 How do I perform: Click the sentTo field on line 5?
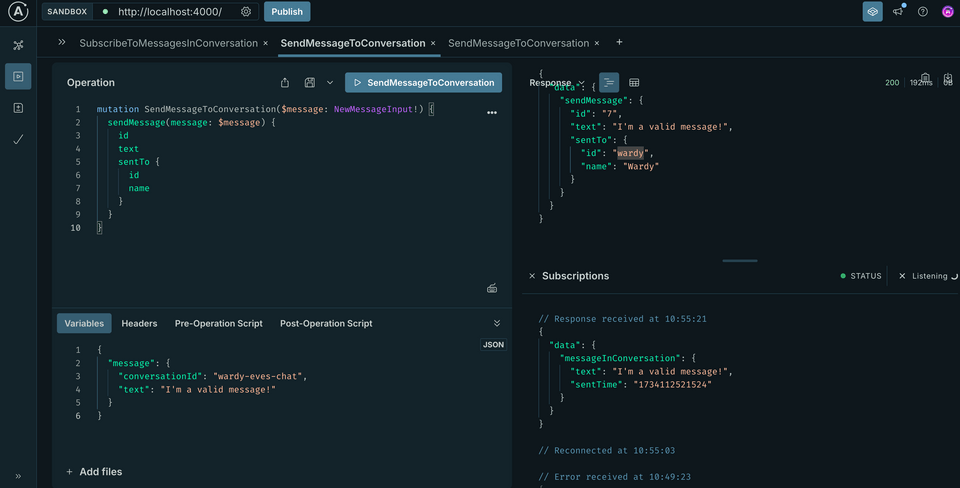pyautogui.click(x=133, y=162)
